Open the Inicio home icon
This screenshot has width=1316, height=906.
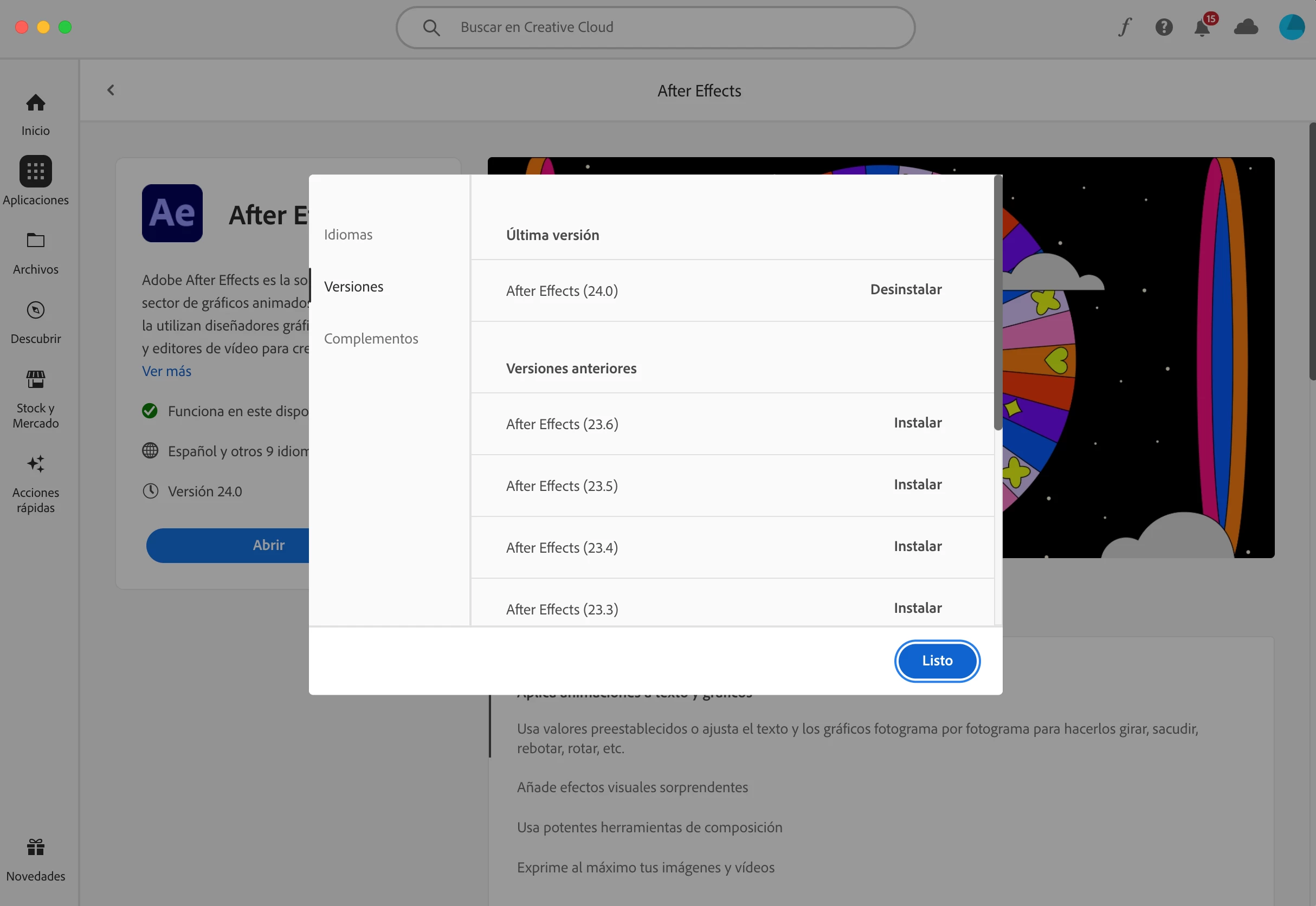point(35,103)
